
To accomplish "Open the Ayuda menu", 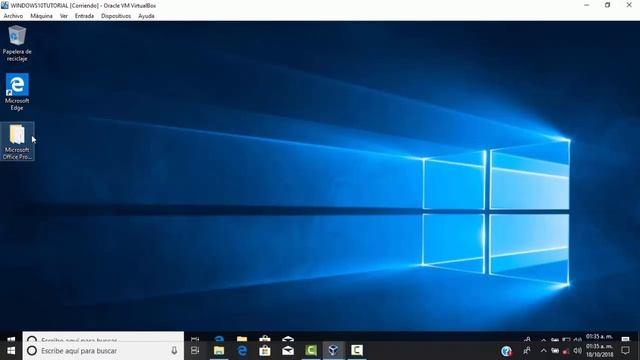I will (x=146, y=16).
